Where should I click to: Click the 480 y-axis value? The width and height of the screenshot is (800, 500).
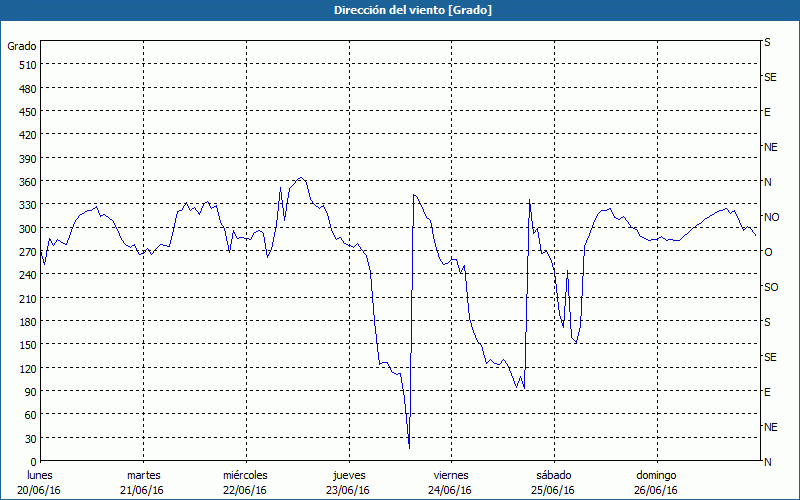(28, 89)
